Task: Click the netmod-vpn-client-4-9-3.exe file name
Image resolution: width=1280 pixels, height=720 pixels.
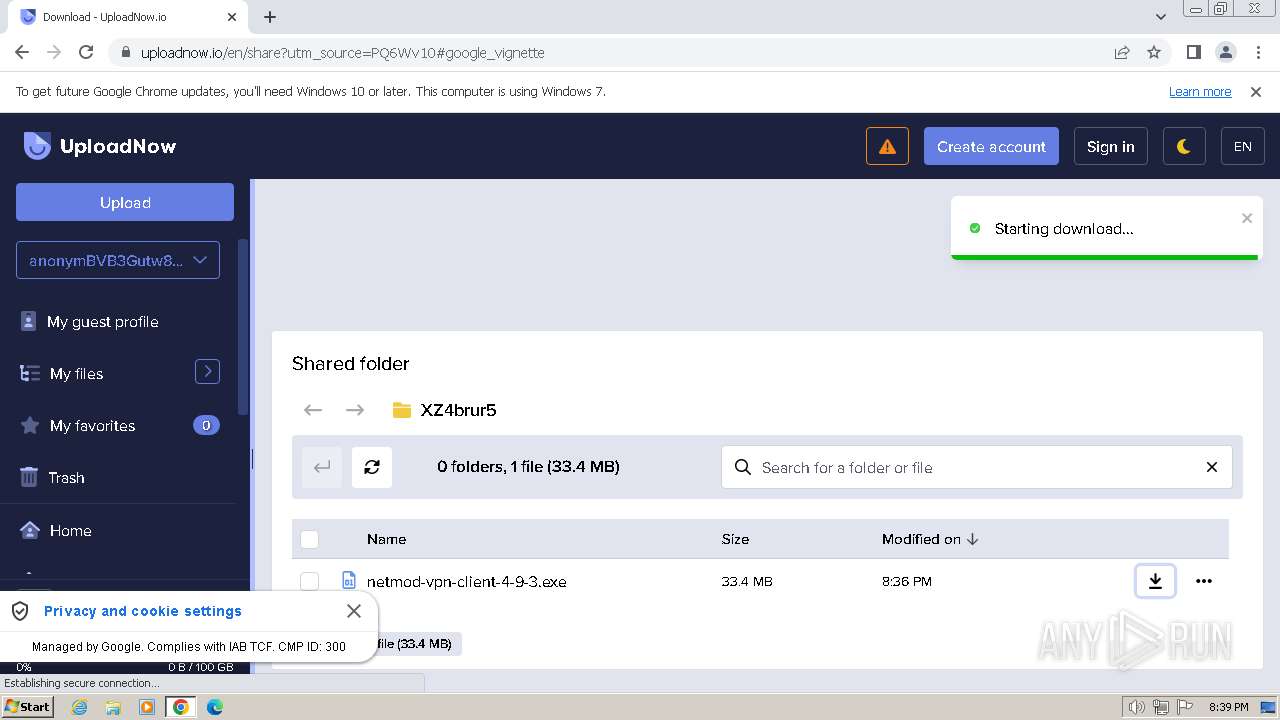Action: click(x=466, y=582)
